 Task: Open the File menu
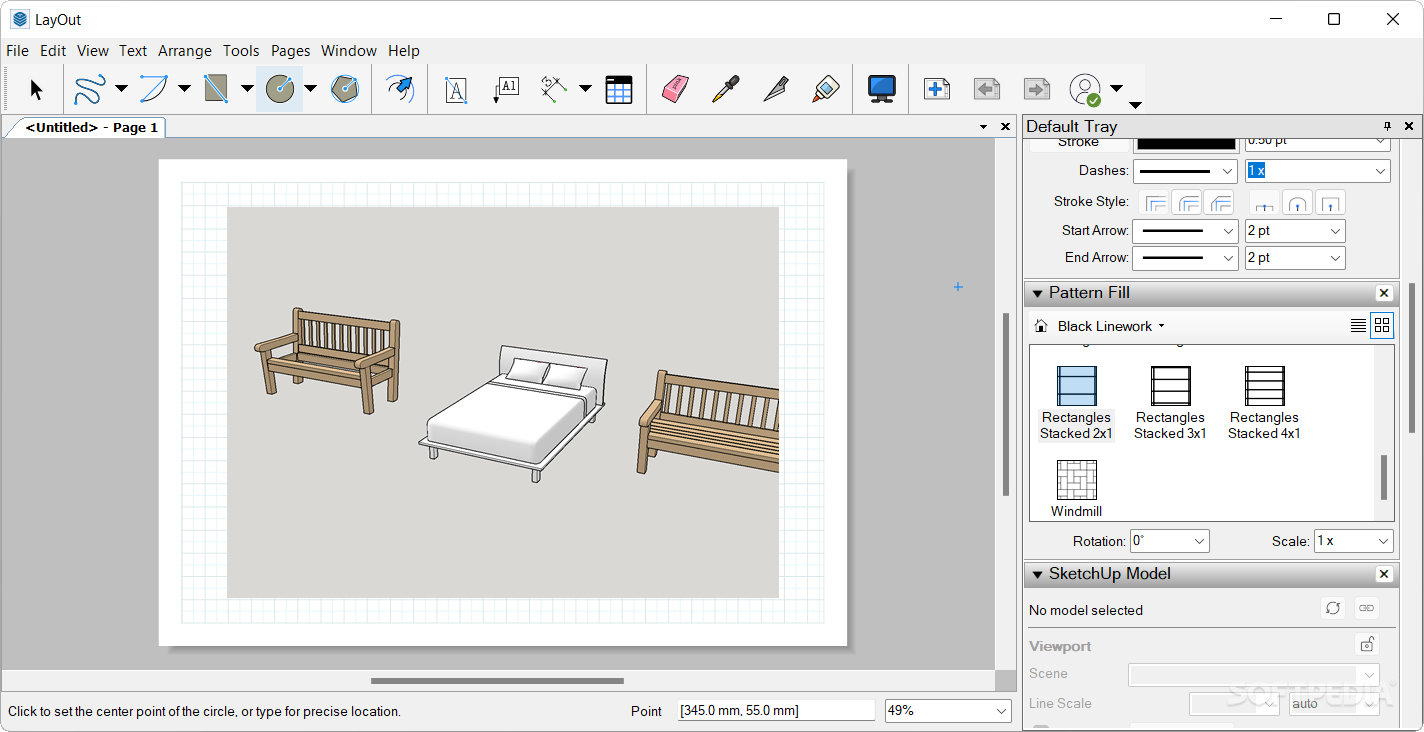[x=17, y=51]
